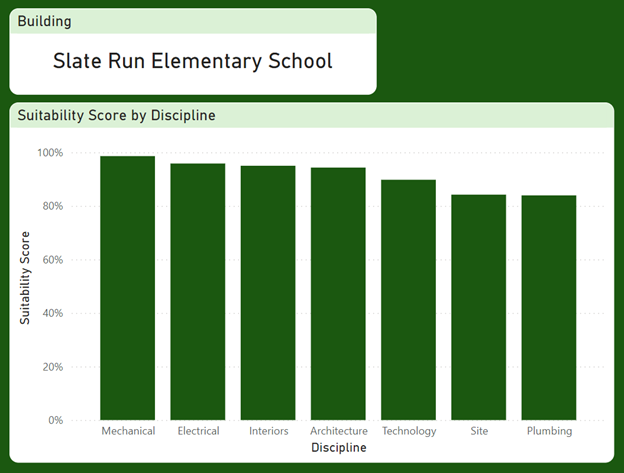Click the Plumbing axis label
The width and height of the screenshot is (624, 473).
pyautogui.click(x=549, y=431)
